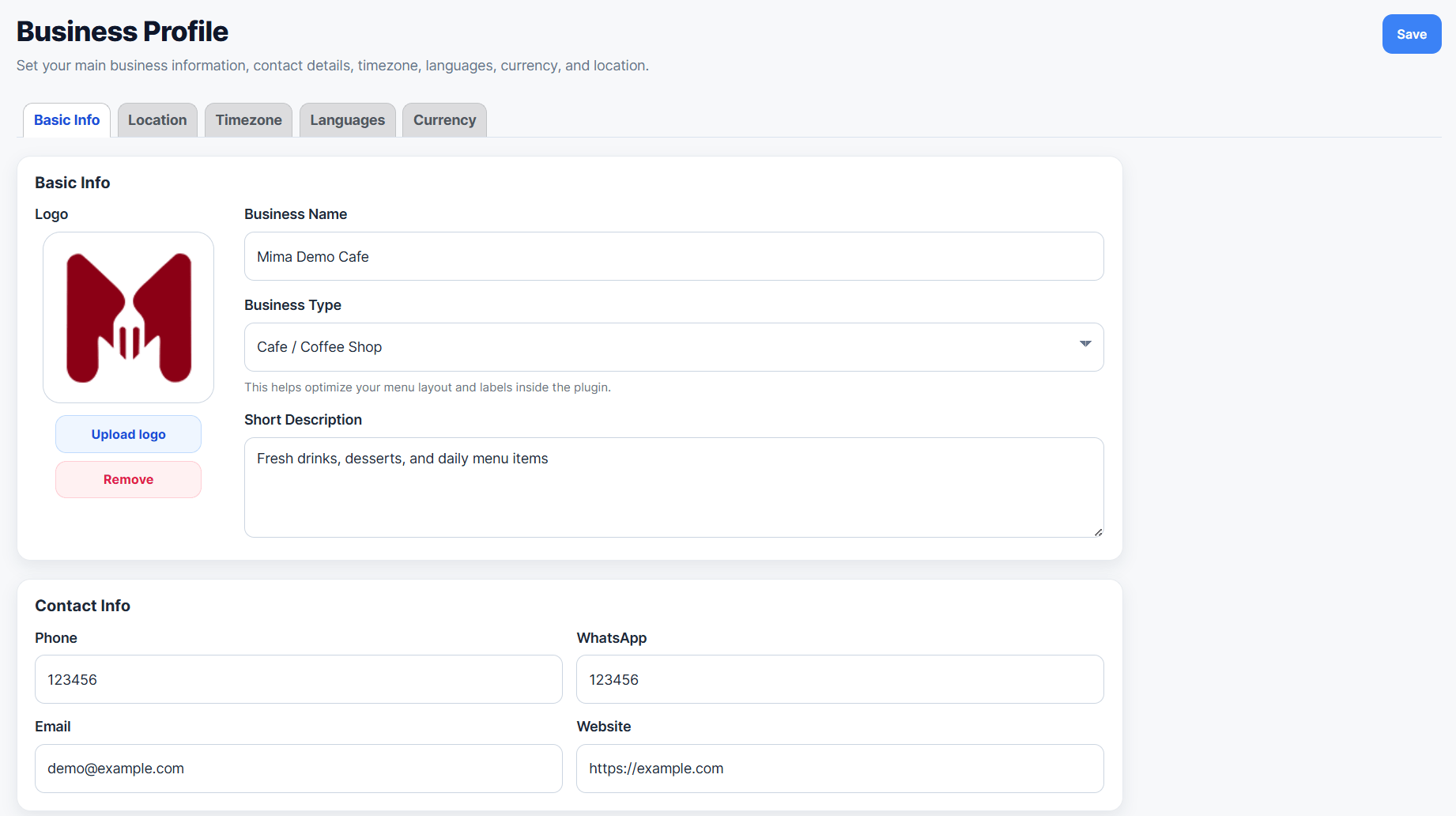Open the Timezone tab
The height and width of the screenshot is (816, 1456).
point(248,120)
